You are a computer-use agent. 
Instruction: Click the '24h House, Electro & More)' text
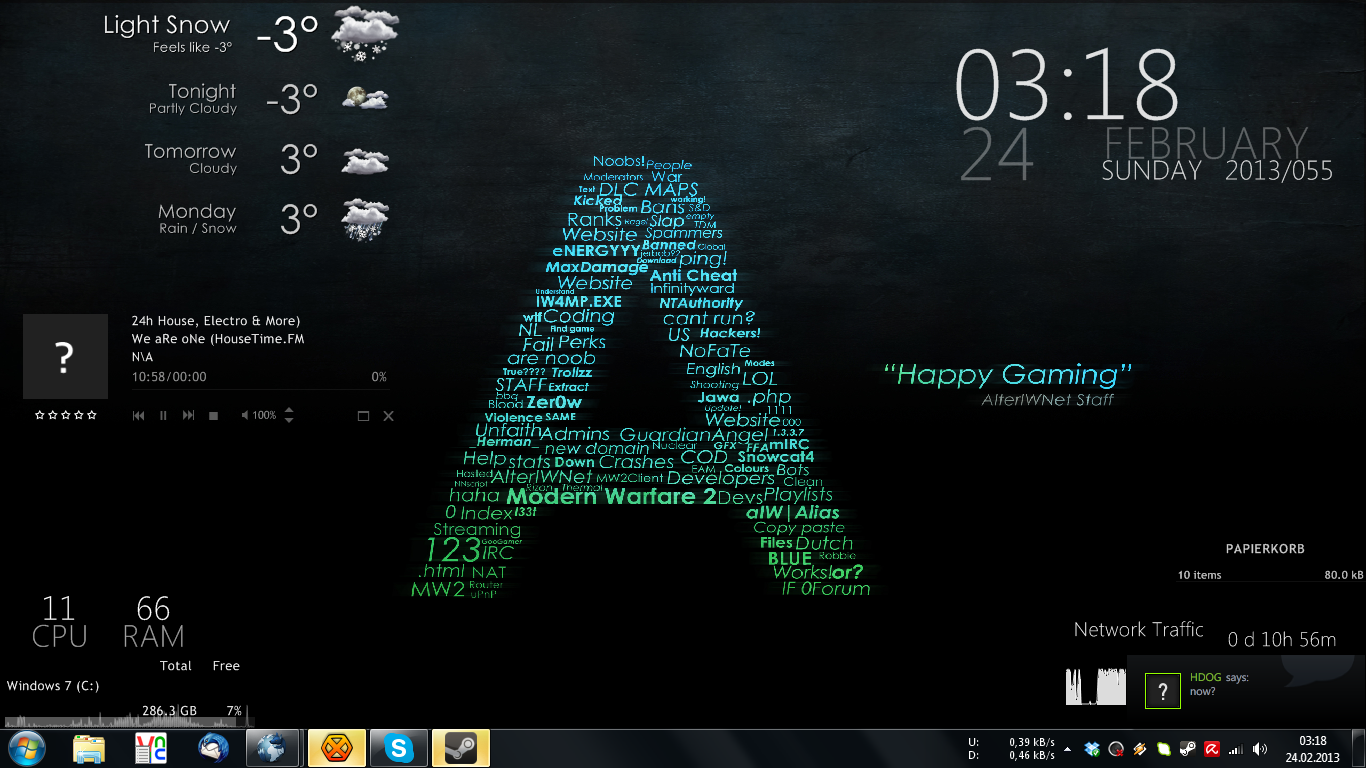[216, 321]
